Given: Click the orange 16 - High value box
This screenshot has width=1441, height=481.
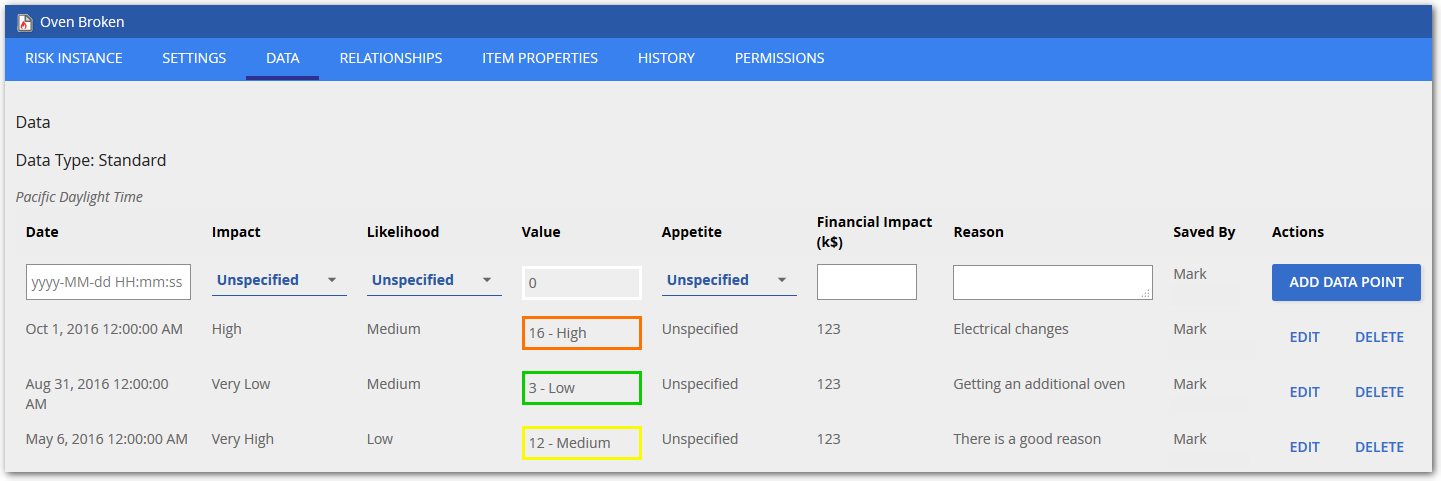Looking at the screenshot, I should click(x=581, y=333).
